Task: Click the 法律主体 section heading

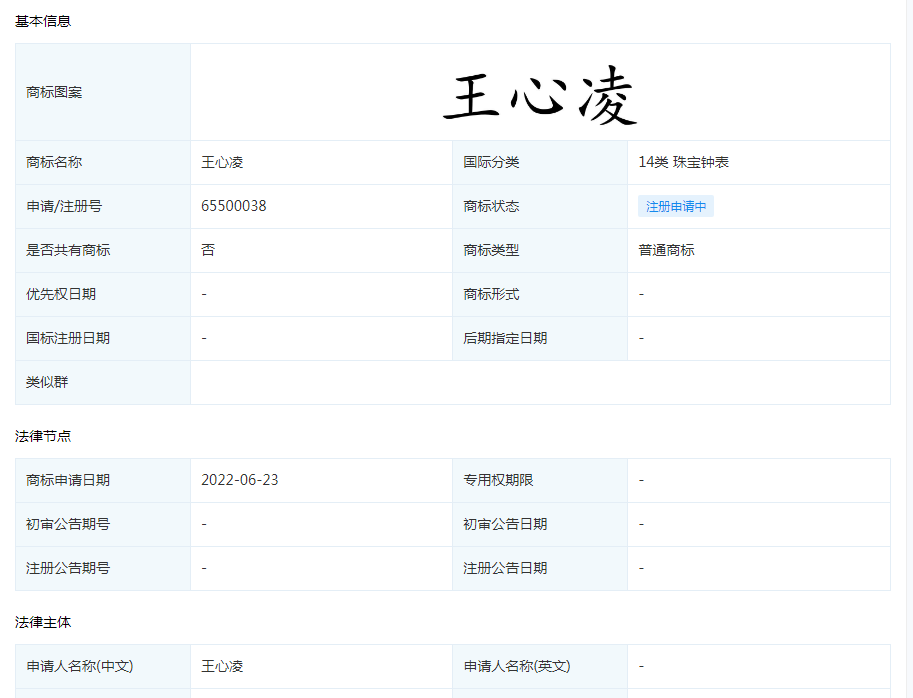Action: coord(43,622)
